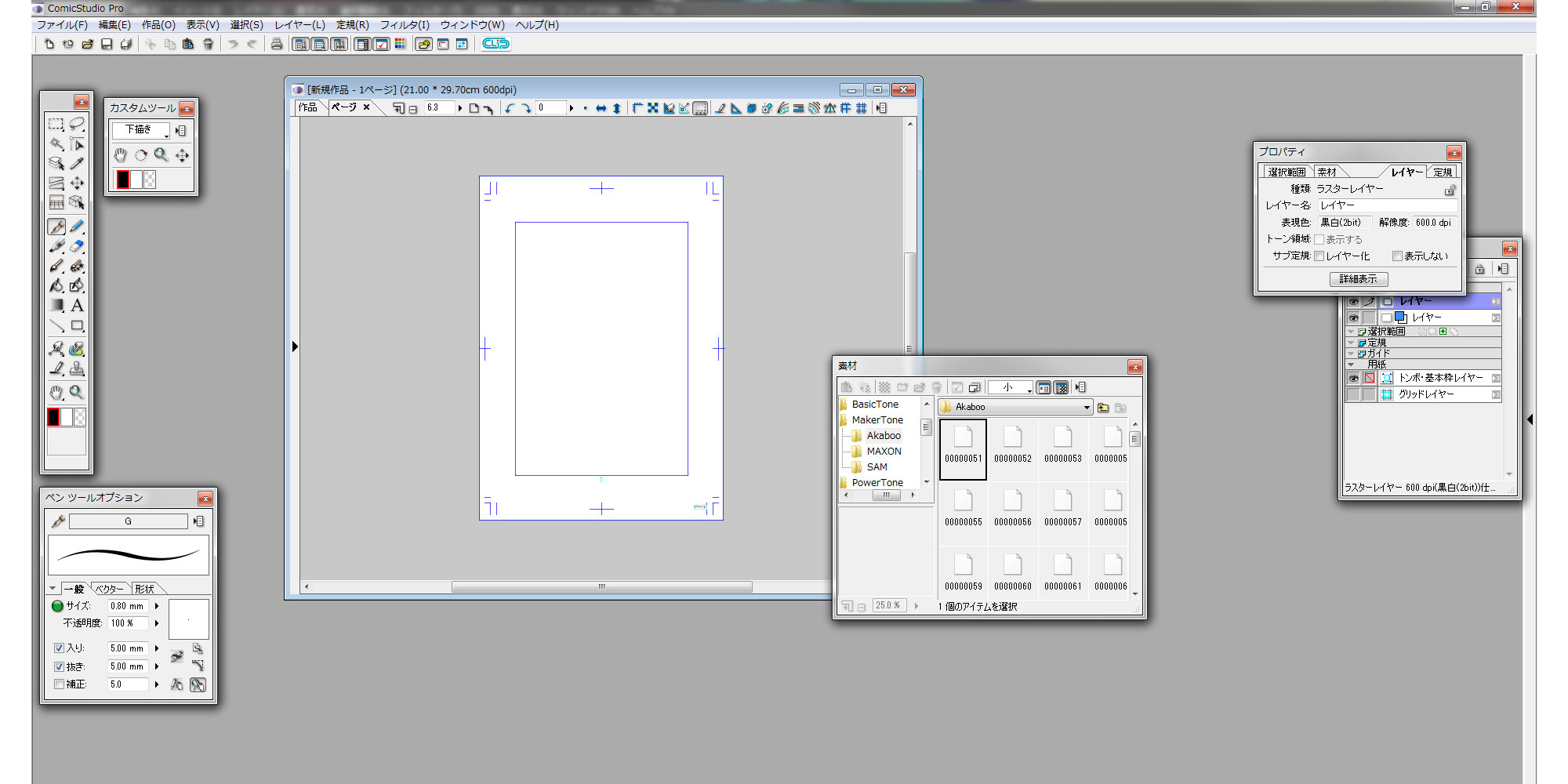Hide the トンボ・基本枠レイヤー via eye icon
The width and height of the screenshot is (1568, 784).
pyautogui.click(x=1353, y=378)
